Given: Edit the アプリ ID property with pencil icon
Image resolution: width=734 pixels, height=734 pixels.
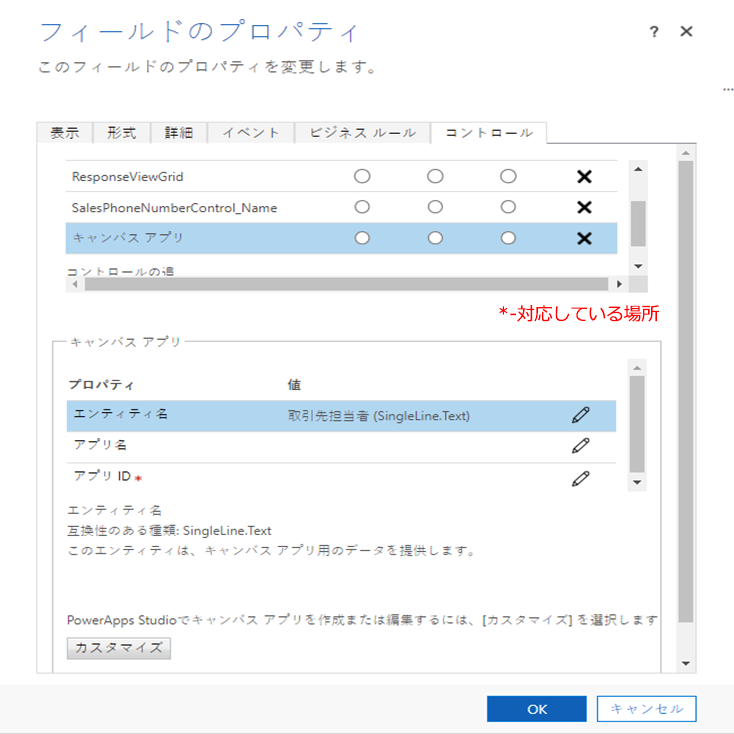Looking at the screenshot, I should [x=580, y=479].
